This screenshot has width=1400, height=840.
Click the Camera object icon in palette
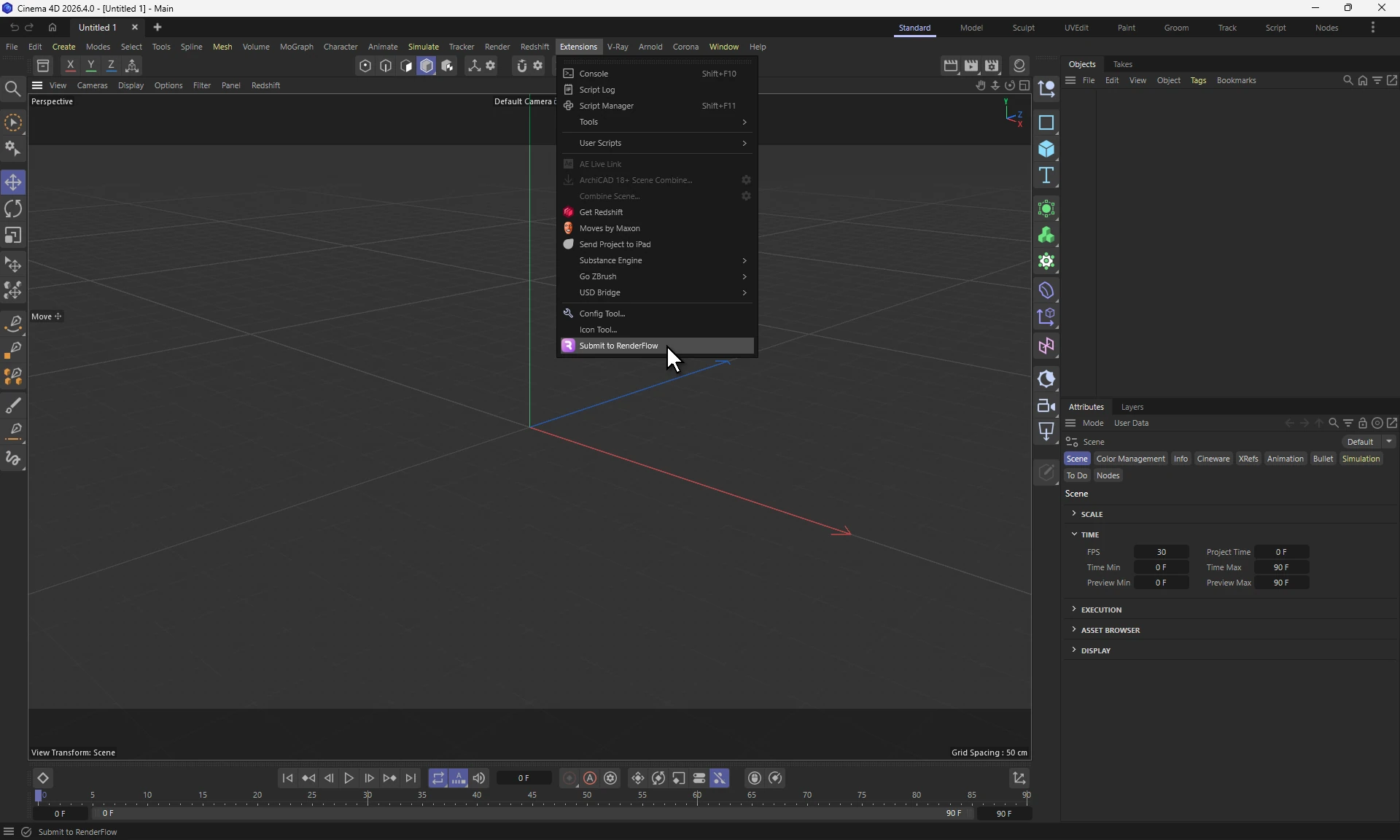(1046, 405)
